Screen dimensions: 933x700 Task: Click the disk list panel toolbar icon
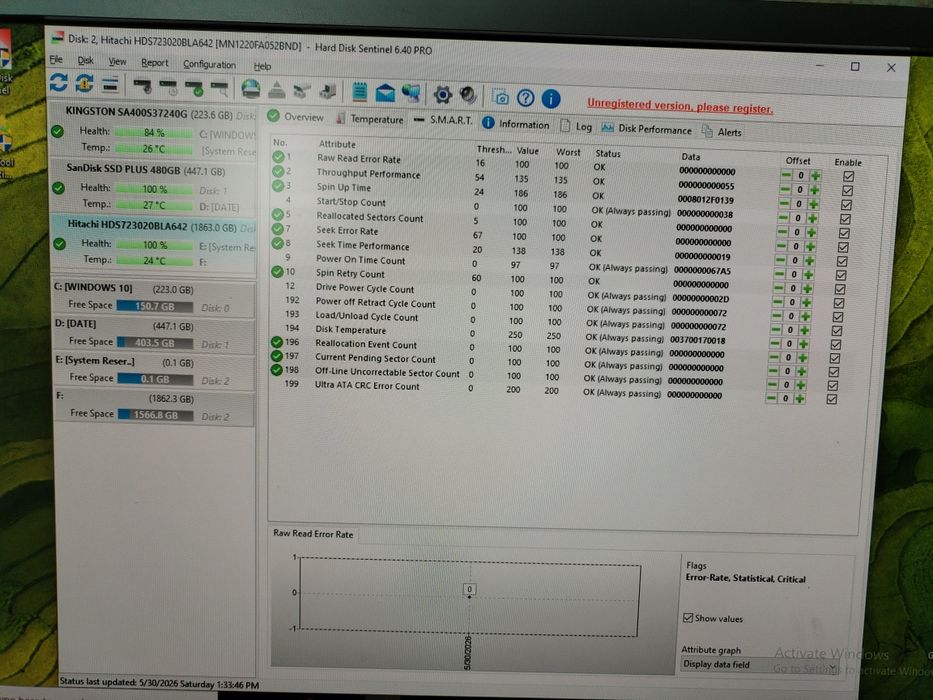110,85
